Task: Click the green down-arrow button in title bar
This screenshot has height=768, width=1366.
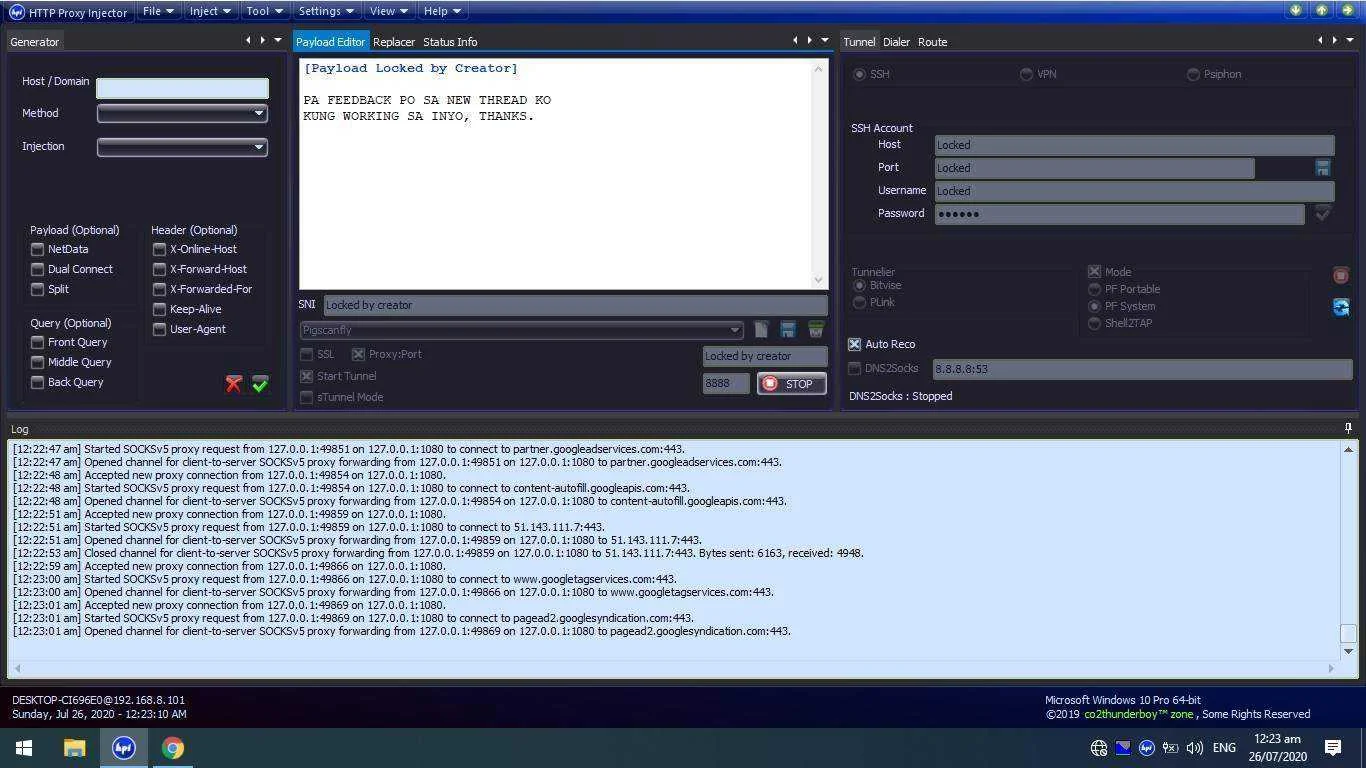Action: pyautogui.click(x=1296, y=10)
